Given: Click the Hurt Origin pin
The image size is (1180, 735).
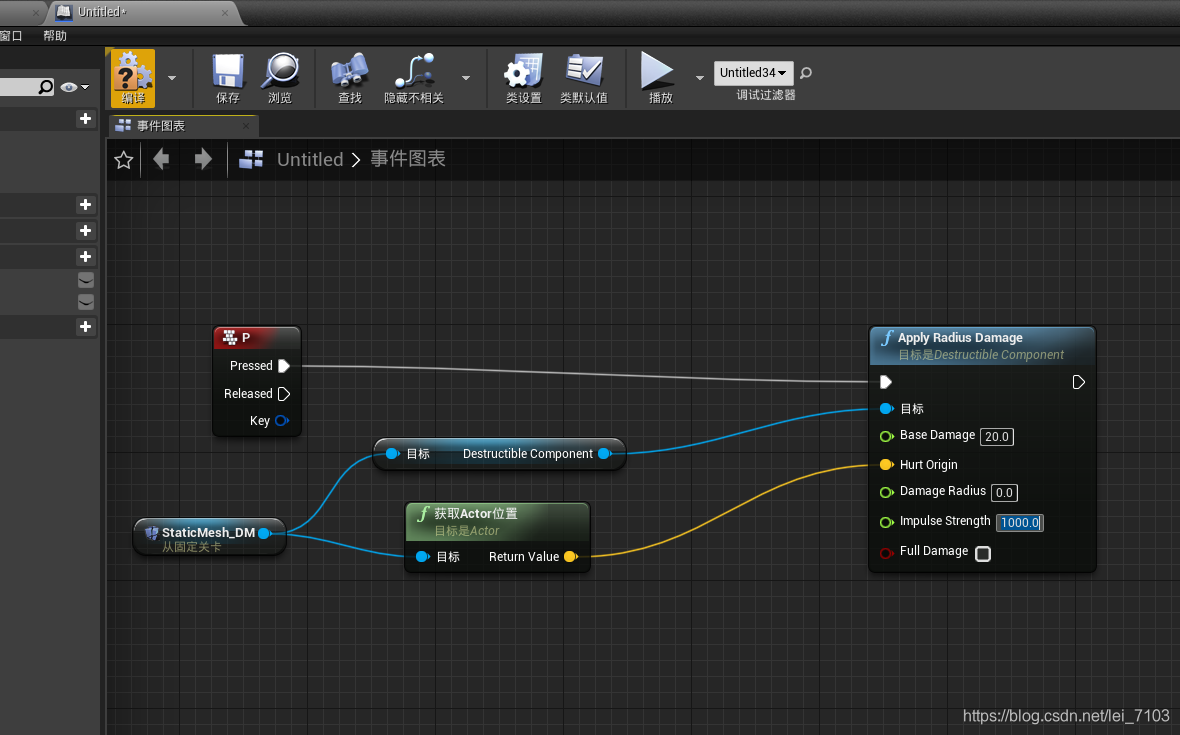Looking at the screenshot, I should (887, 465).
